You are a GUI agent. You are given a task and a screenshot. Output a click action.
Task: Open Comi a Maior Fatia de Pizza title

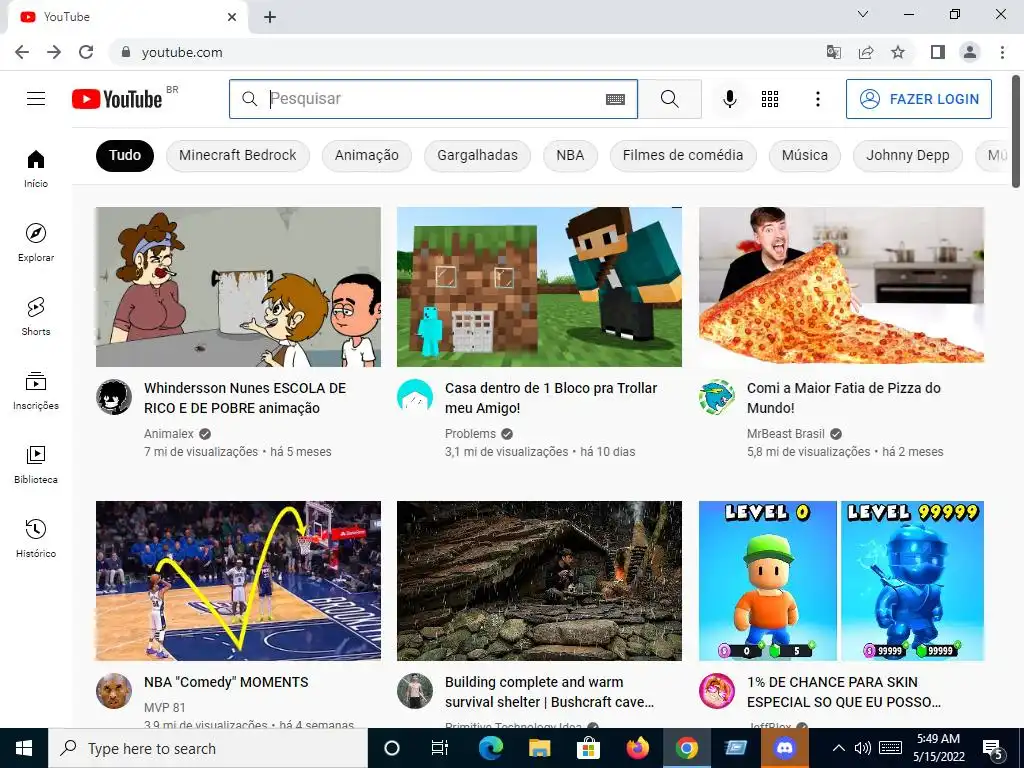pyautogui.click(x=844, y=398)
